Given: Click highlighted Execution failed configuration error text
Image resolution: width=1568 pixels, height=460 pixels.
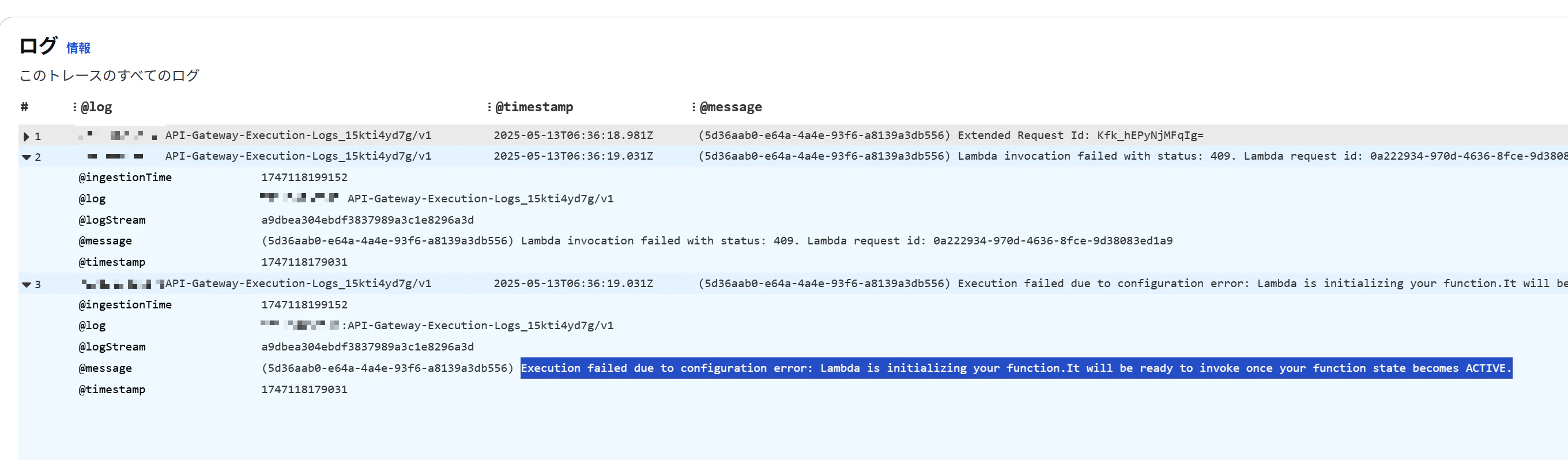Looking at the screenshot, I should pyautogui.click(x=1016, y=368).
